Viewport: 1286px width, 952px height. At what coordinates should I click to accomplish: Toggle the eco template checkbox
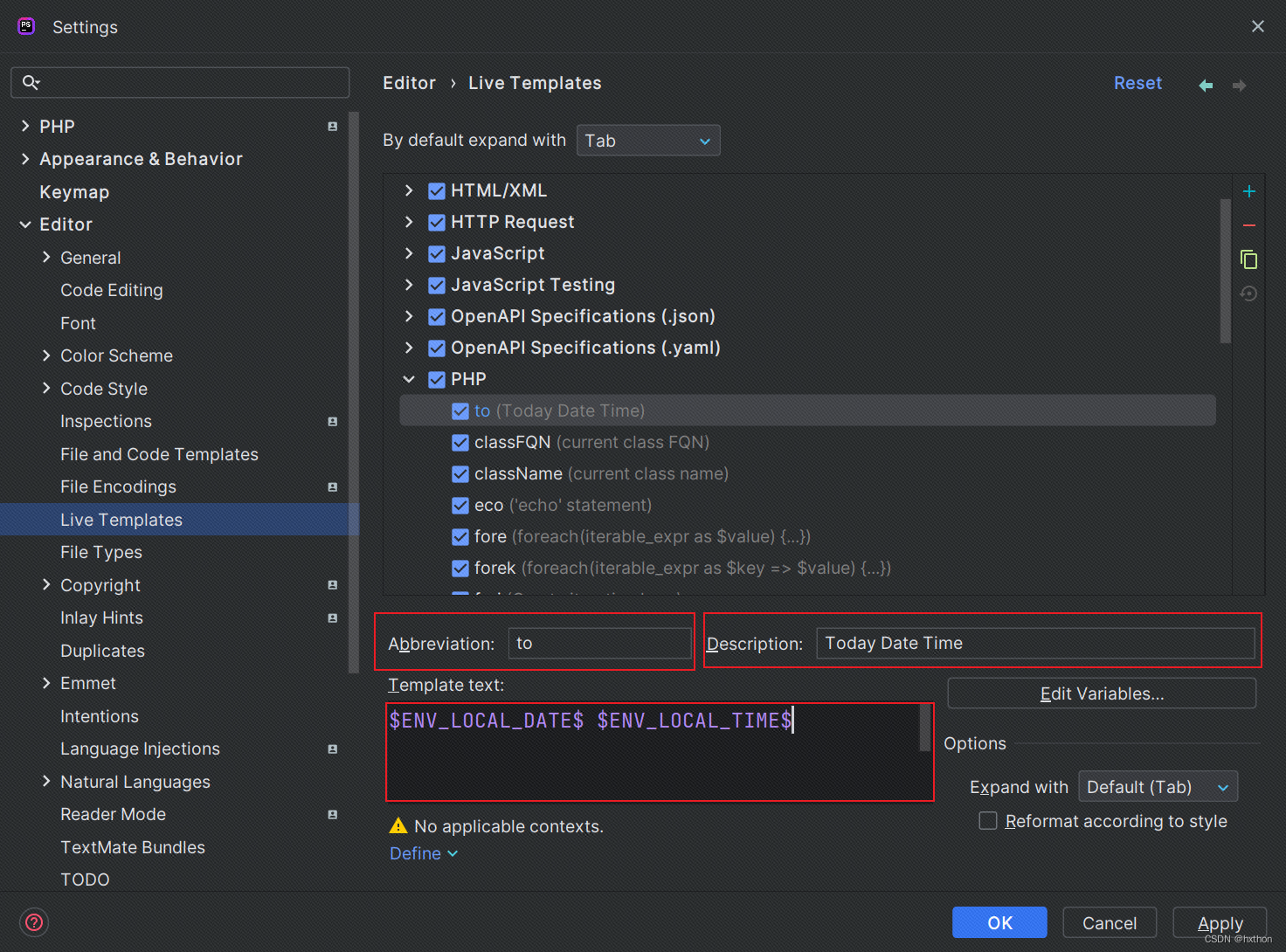[x=460, y=505]
